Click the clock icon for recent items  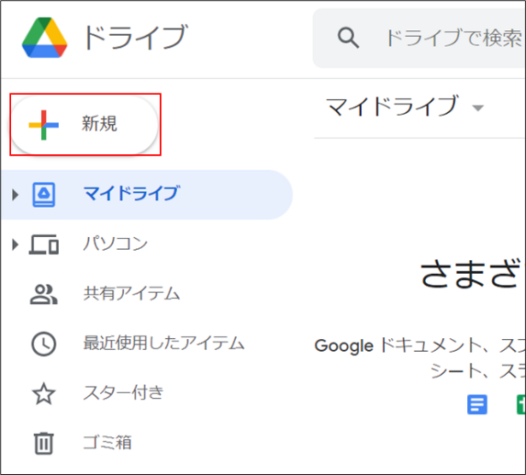point(44,344)
